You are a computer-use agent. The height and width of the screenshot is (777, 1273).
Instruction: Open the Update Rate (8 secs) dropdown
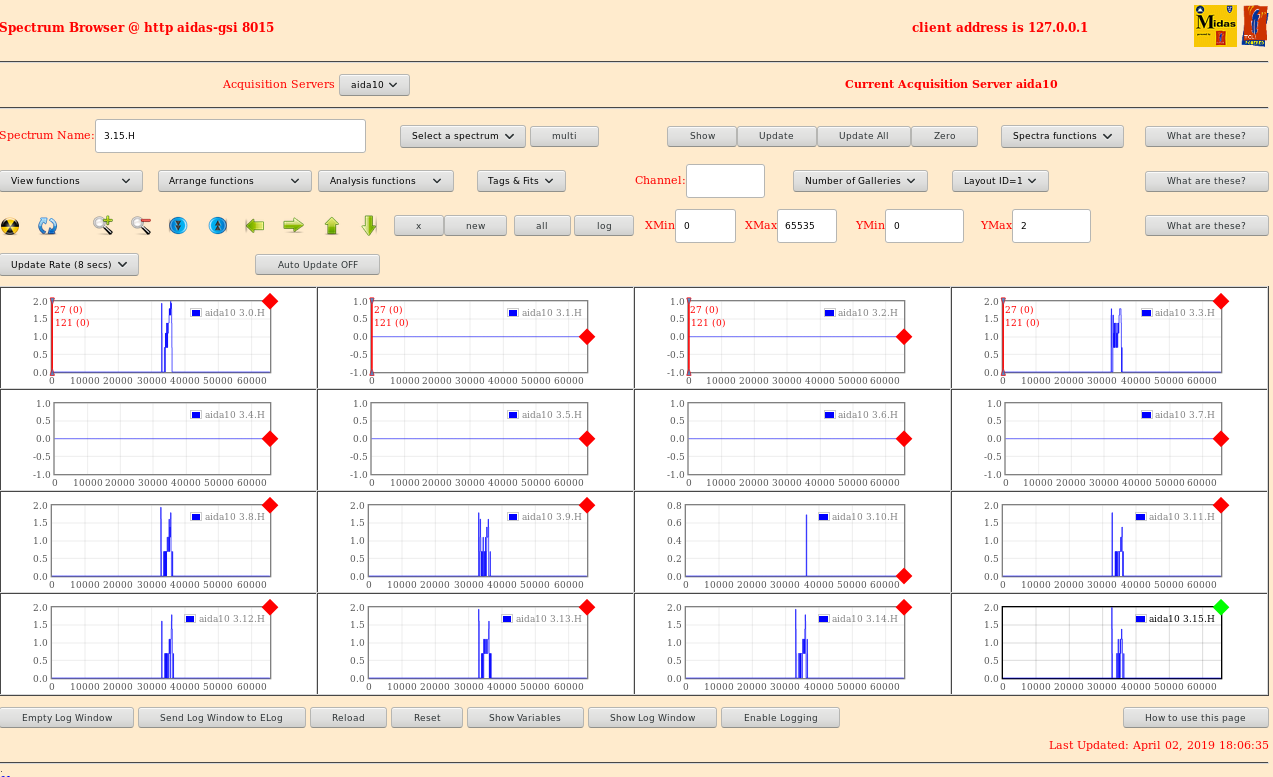coord(69,265)
